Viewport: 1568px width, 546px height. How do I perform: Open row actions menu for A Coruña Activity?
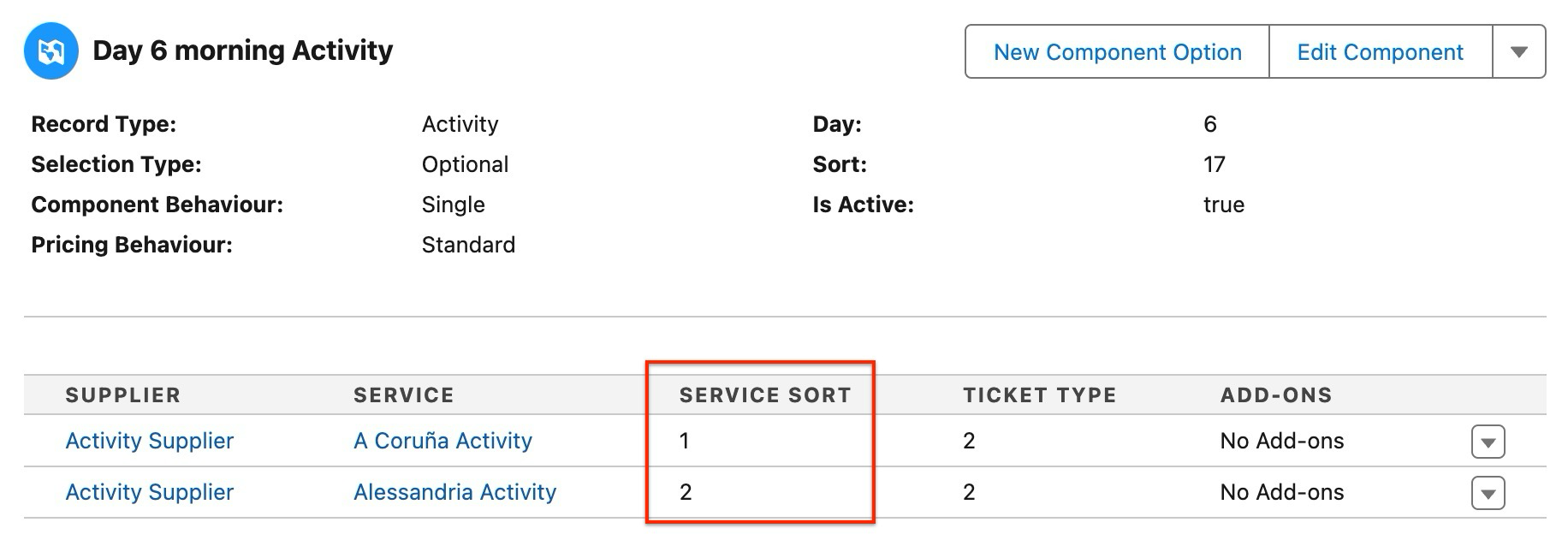[1488, 442]
